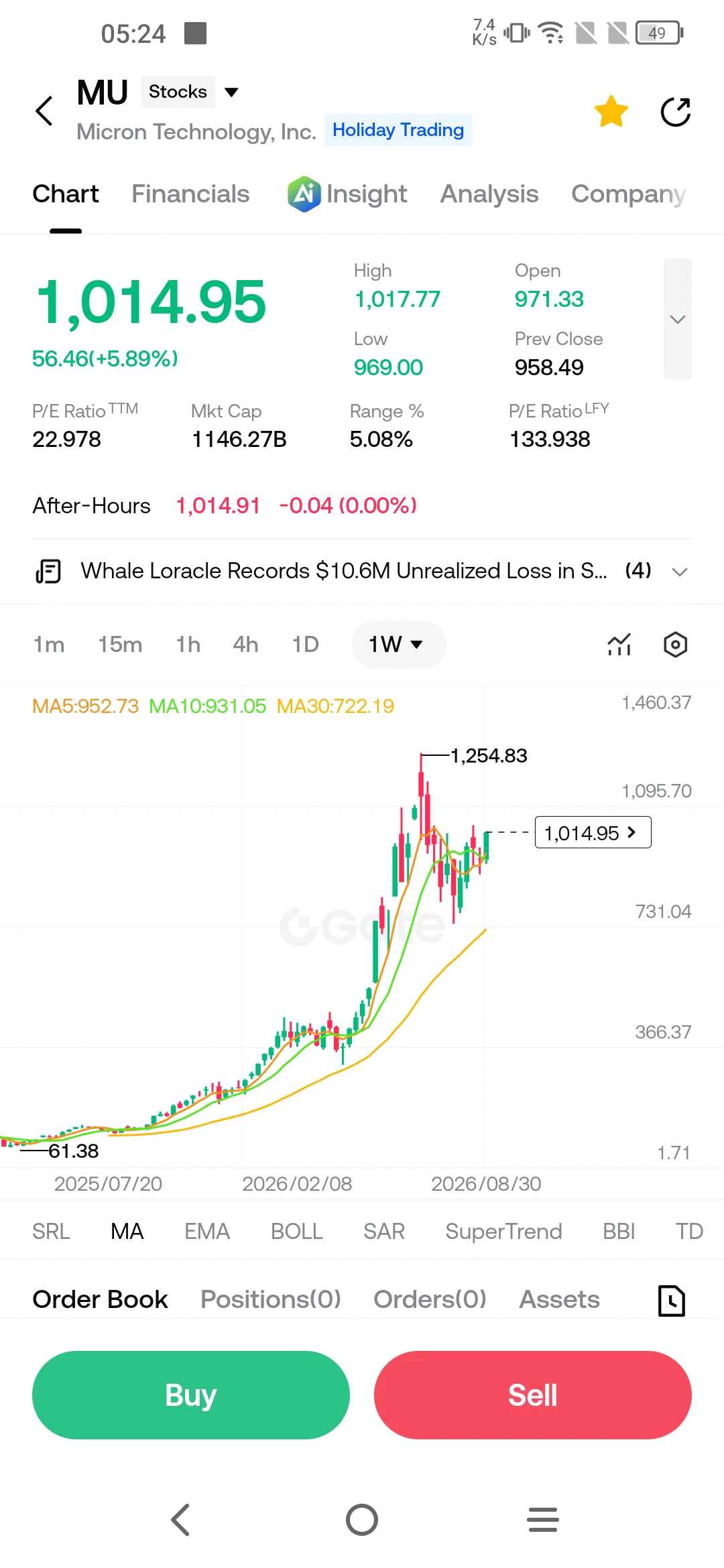The width and height of the screenshot is (724, 1568).
Task: Select the SRL indicator
Action: 51,1232
